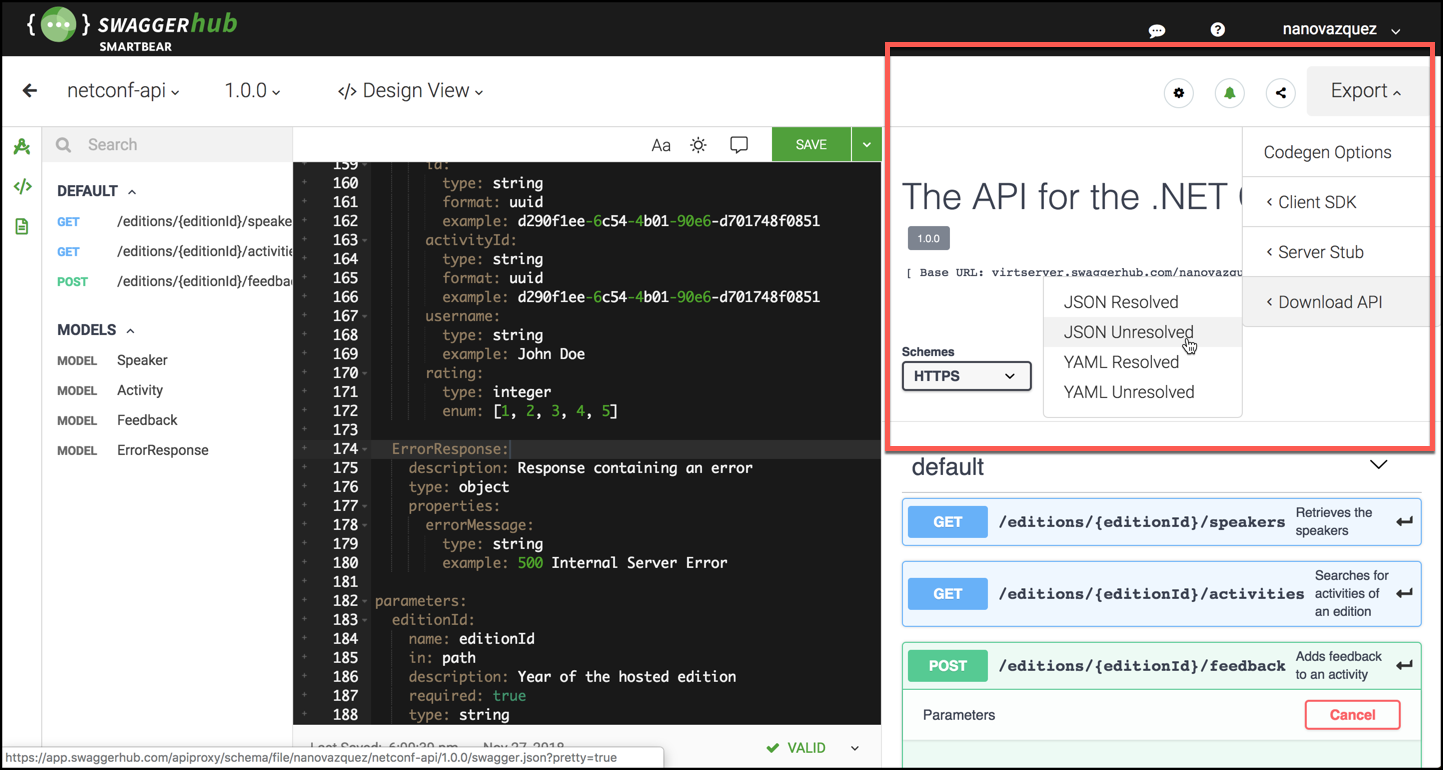Open the netconf-api dropdown
1443x770 pixels.
(123, 91)
